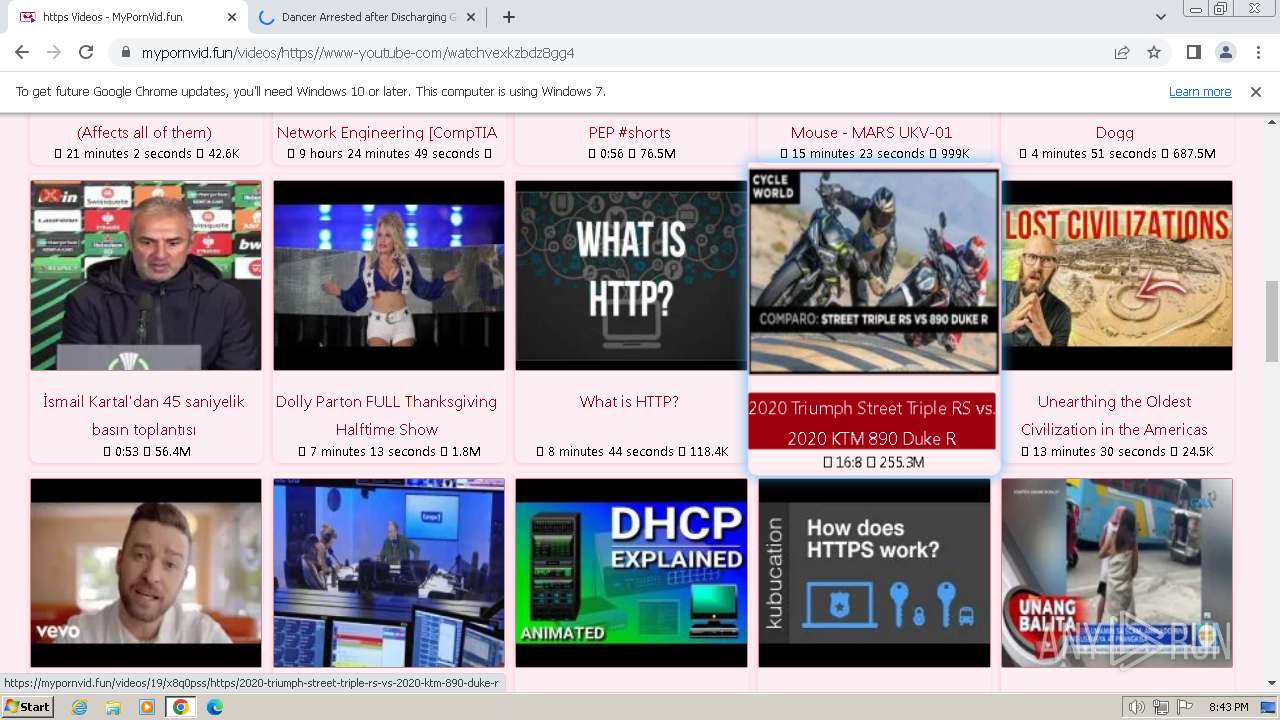Click İsmail Kartal'dan 45 saniyelik title
1280x720 pixels.
pyautogui.click(x=144, y=415)
